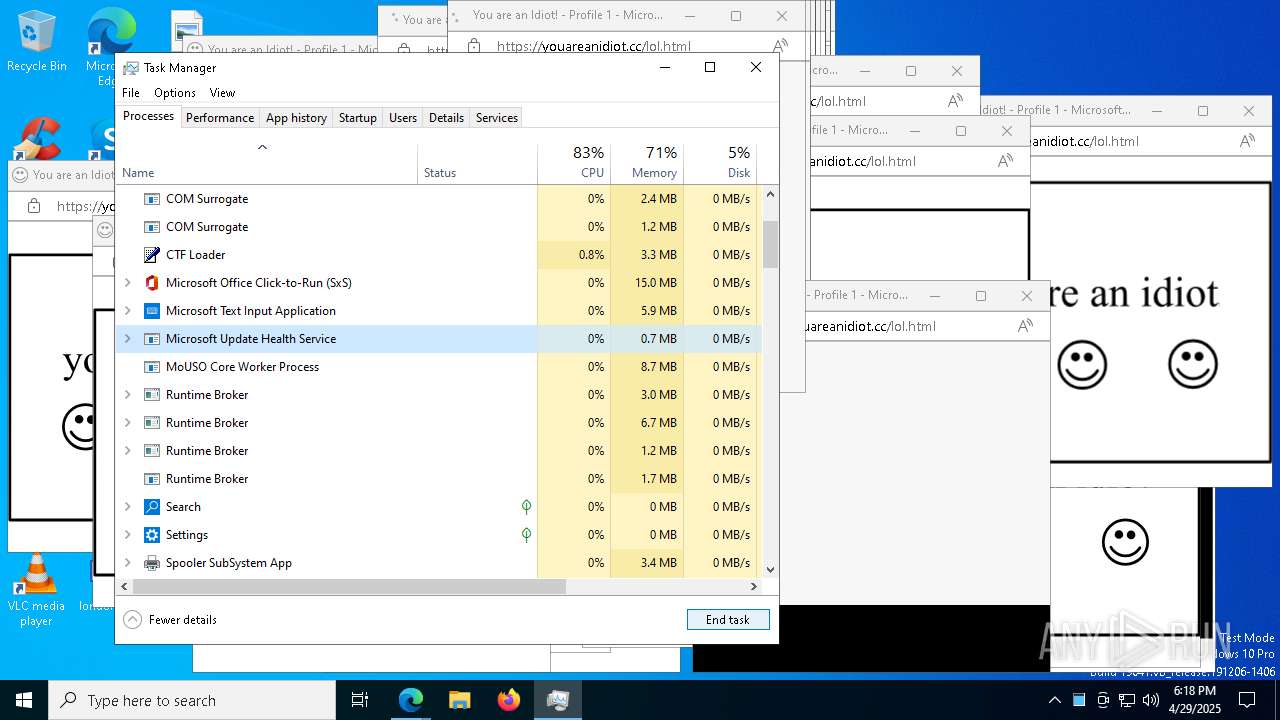The image size is (1280, 720).
Task: Switch to the App history tab
Action: coord(296,118)
